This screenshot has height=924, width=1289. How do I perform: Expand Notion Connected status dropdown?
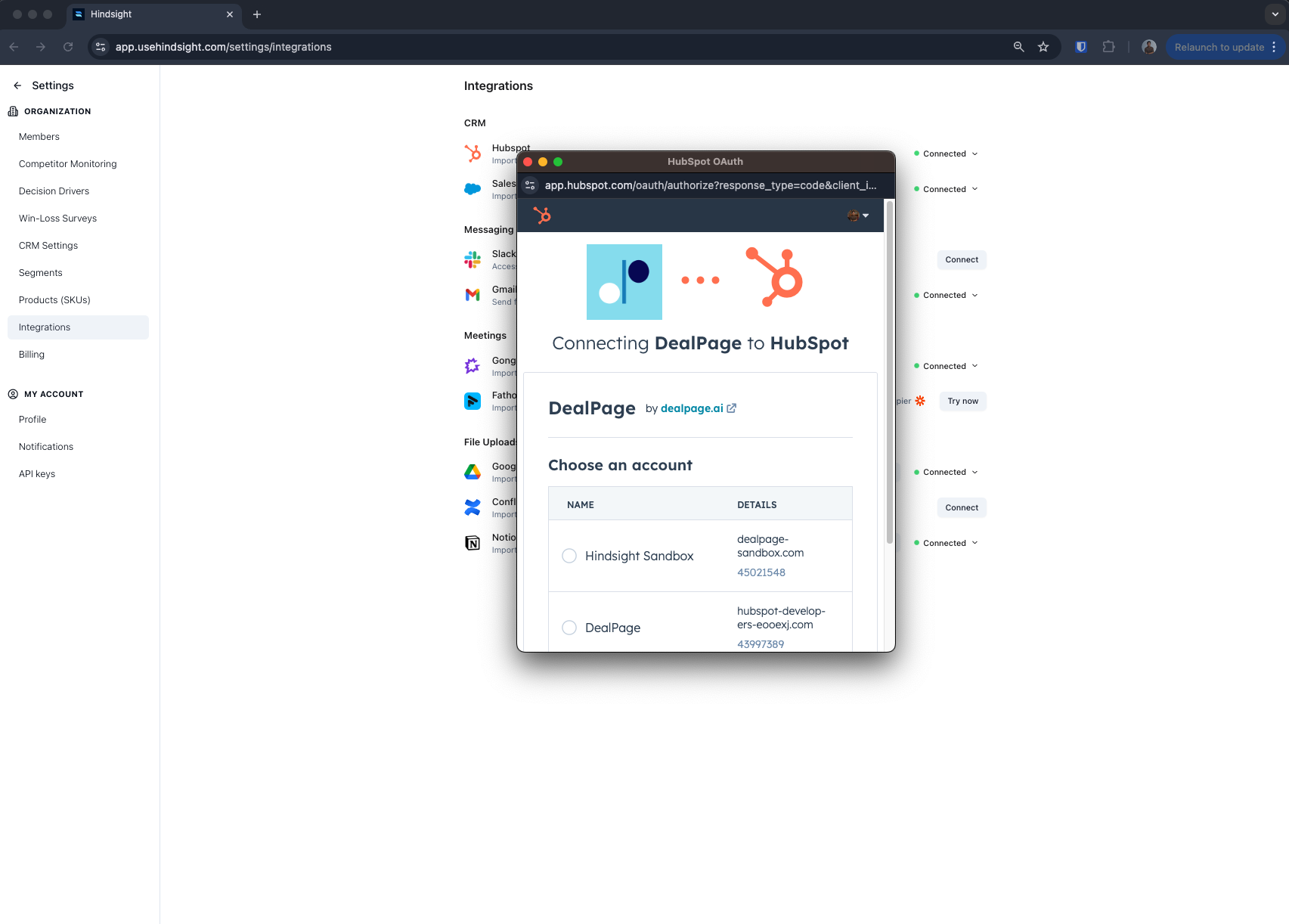point(946,543)
